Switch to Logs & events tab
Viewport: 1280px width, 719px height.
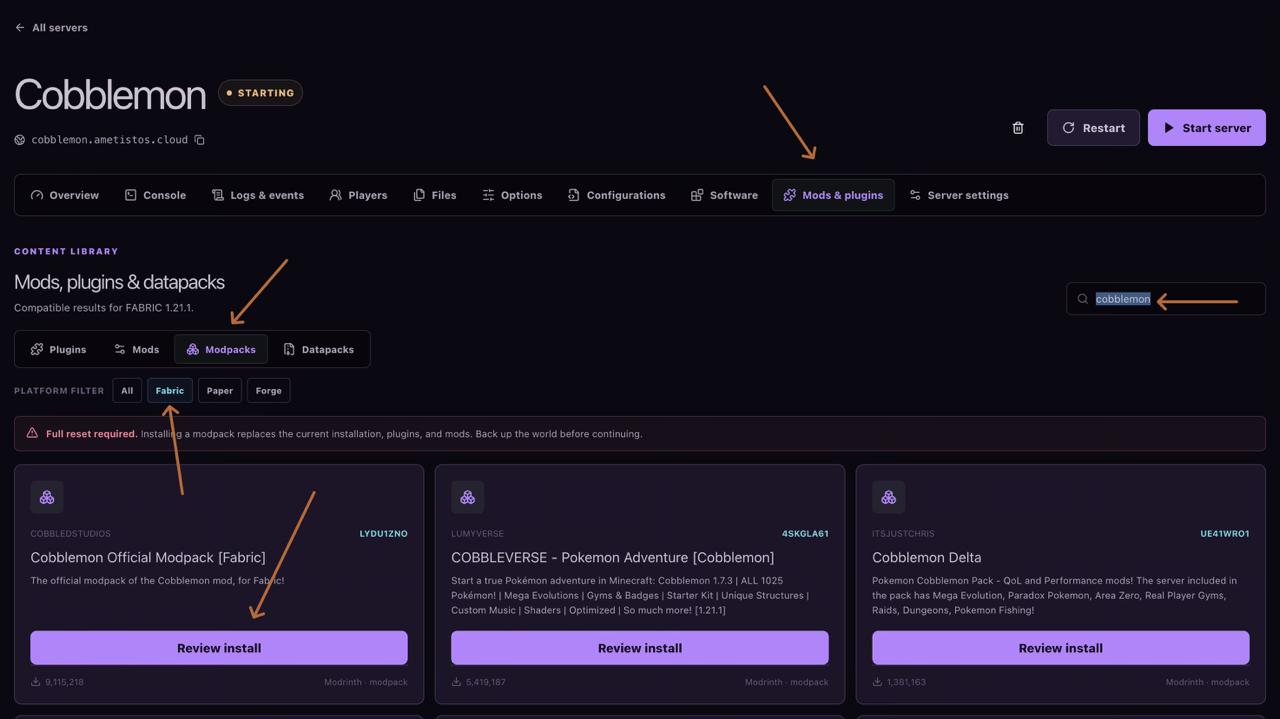258,195
